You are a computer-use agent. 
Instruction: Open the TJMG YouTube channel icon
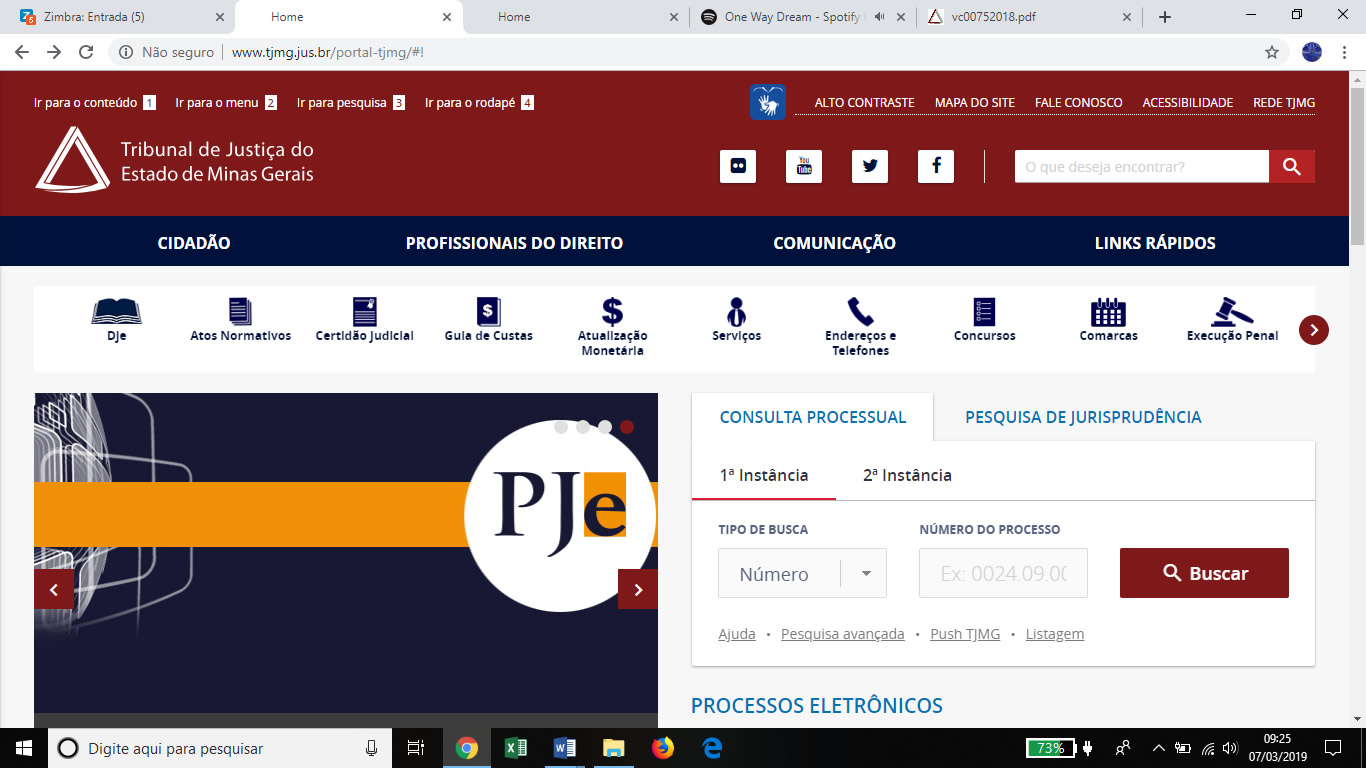pyautogui.click(x=803, y=166)
